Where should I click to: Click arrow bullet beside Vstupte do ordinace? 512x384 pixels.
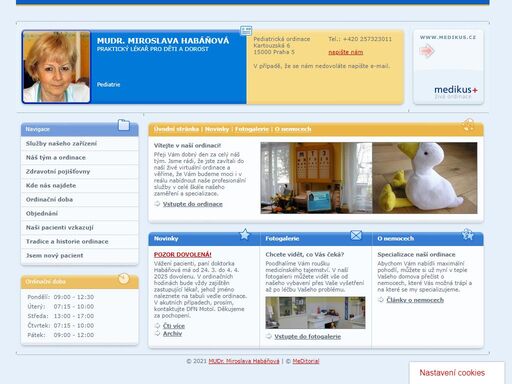(157, 204)
